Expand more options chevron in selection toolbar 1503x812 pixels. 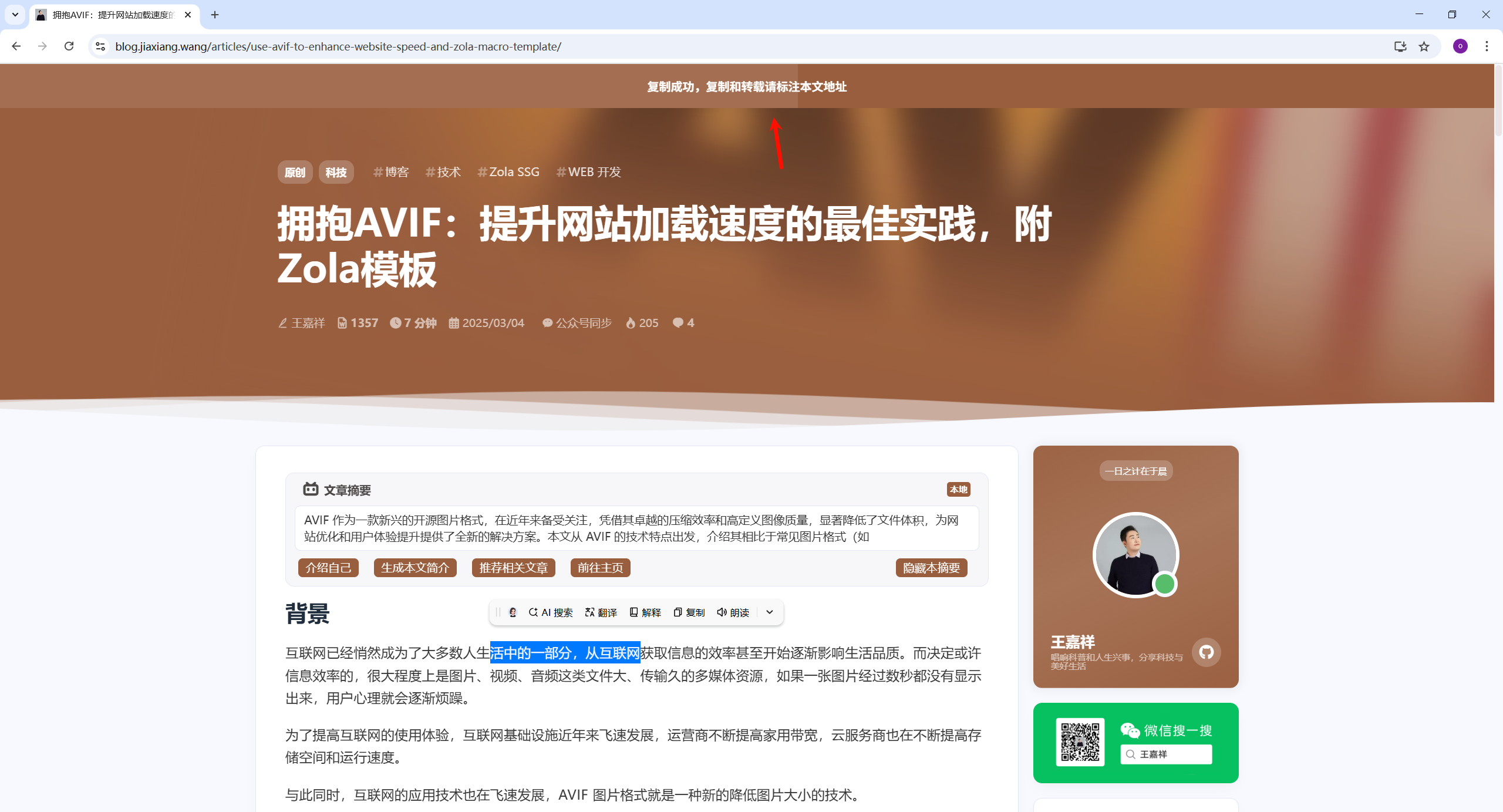pos(770,612)
